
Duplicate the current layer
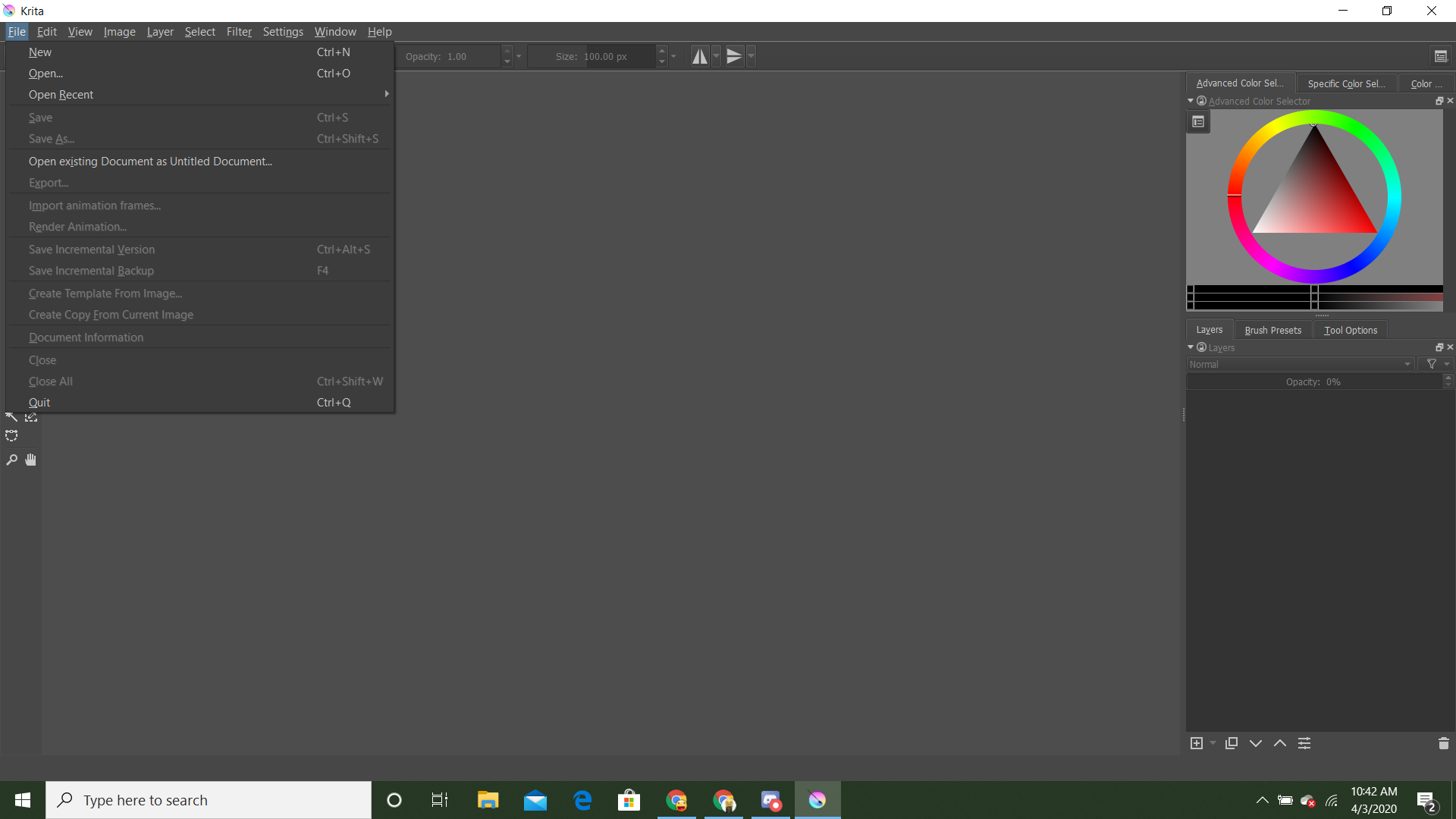(x=1232, y=743)
